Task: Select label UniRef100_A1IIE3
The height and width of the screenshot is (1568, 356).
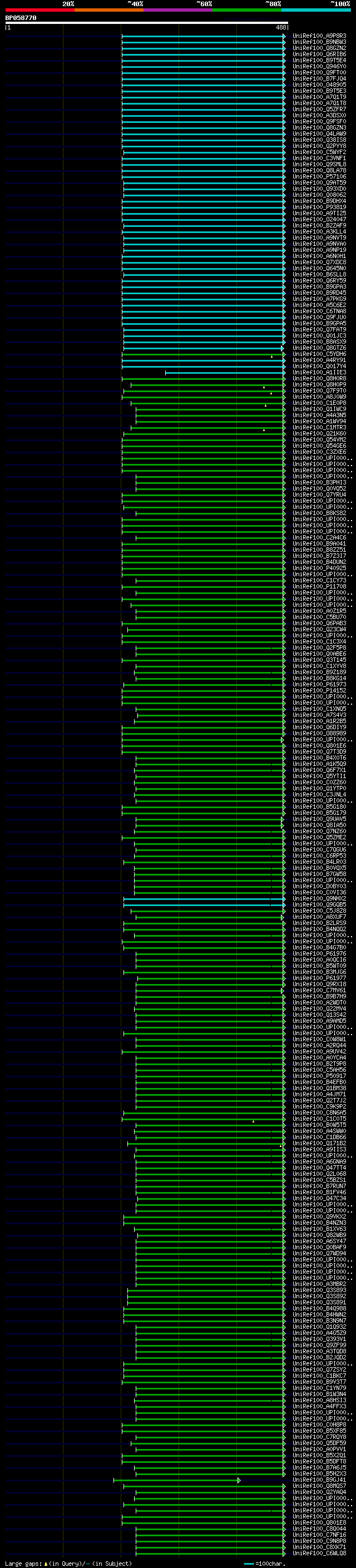Action: click(x=319, y=373)
